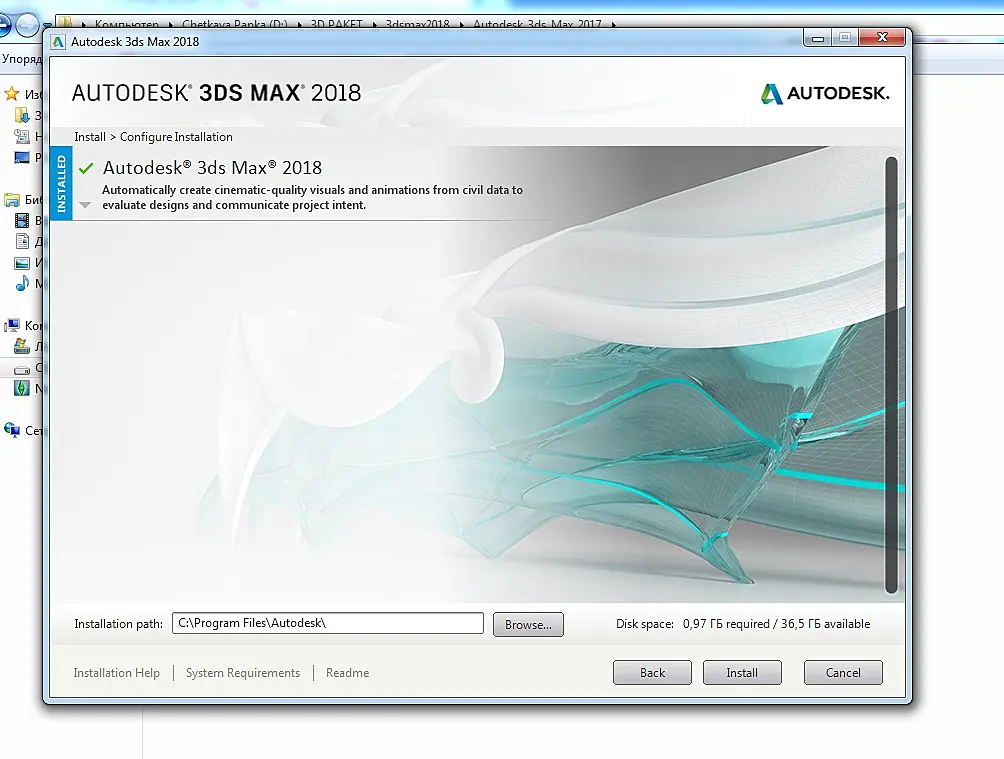
Task: Click the Downloads folder icon under Favorites
Action: [22, 115]
